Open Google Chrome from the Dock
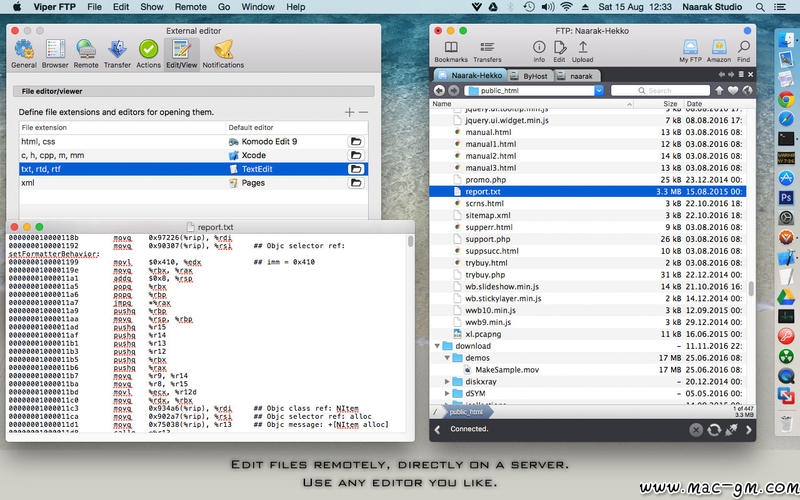The height and width of the screenshot is (500, 800). tap(786, 99)
